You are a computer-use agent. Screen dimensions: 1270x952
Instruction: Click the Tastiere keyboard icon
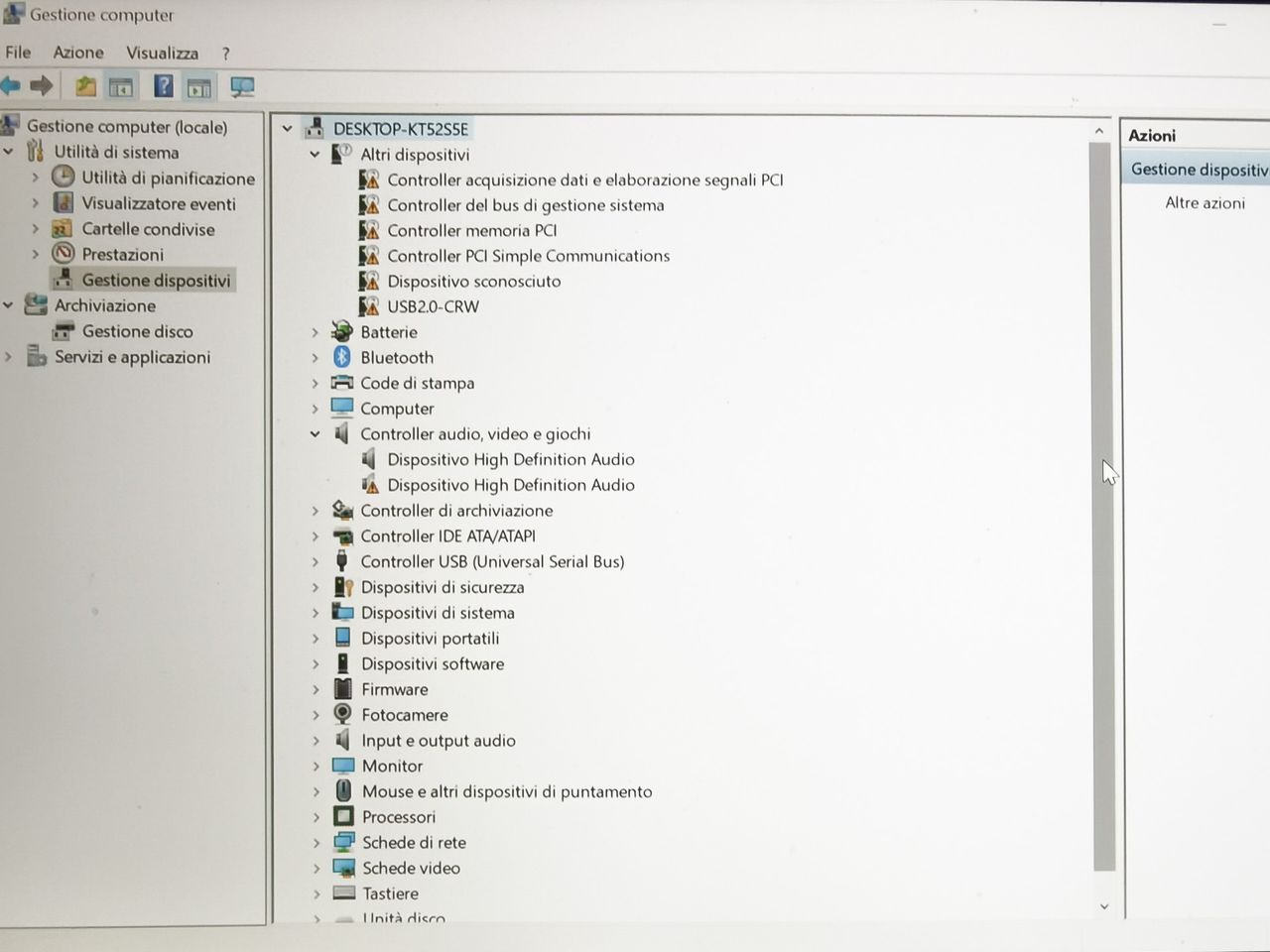tap(344, 892)
